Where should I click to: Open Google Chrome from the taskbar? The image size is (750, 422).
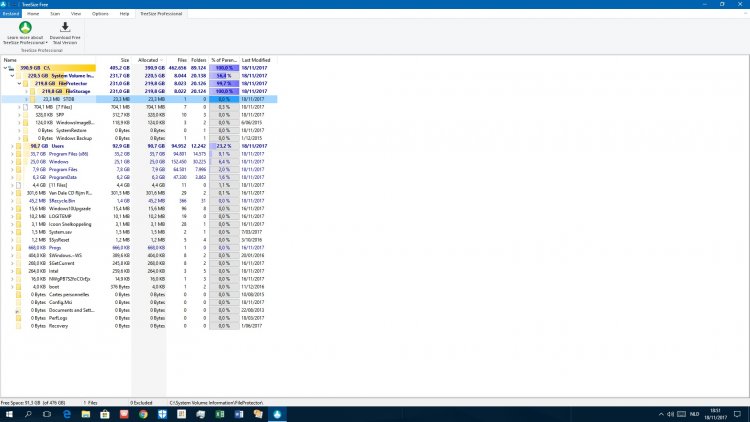tap(144, 413)
